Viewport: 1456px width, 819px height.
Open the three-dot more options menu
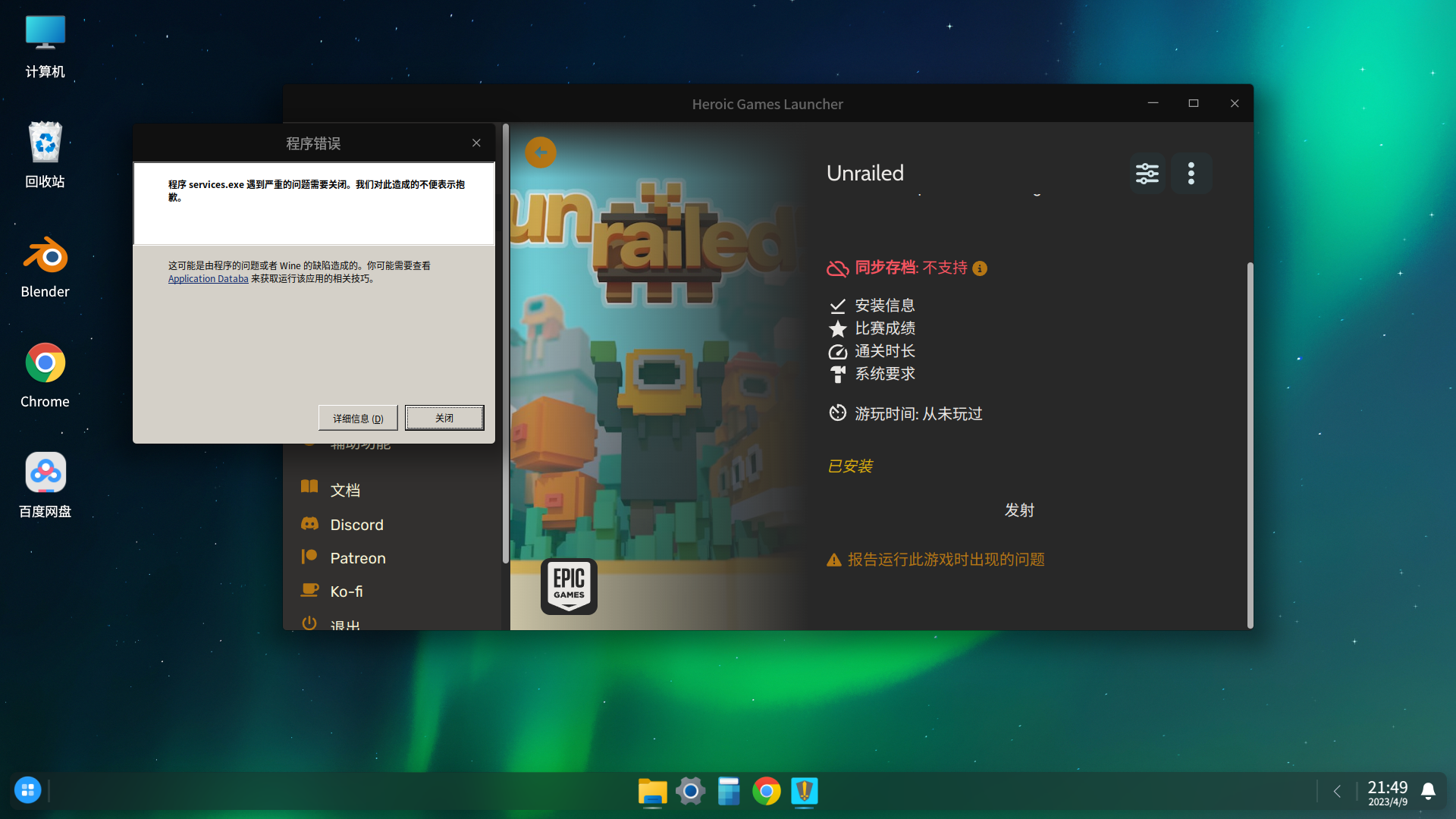pos(1191,174)
